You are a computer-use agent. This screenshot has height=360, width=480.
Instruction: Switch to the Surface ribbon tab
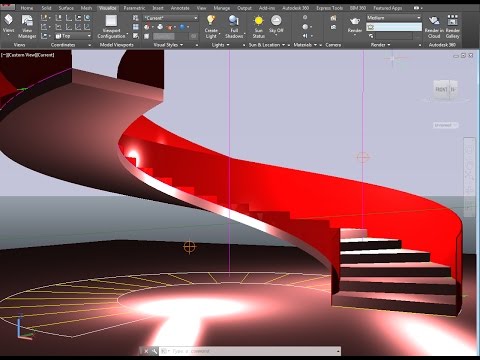(x=66, y=8)
